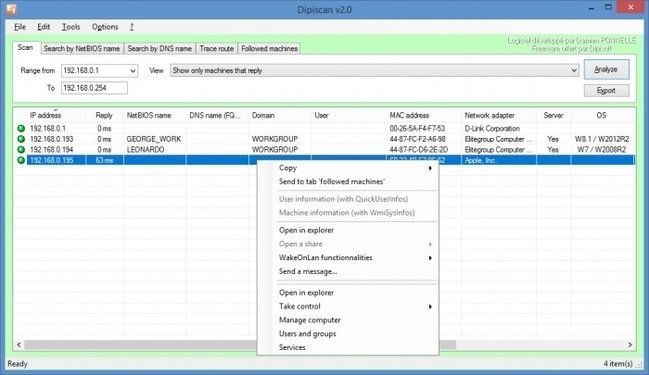The width and height of the screenshot is (649, 375).
Task: Sort by IP address column header
Action: pyautogui.click(x=46, y=115)
